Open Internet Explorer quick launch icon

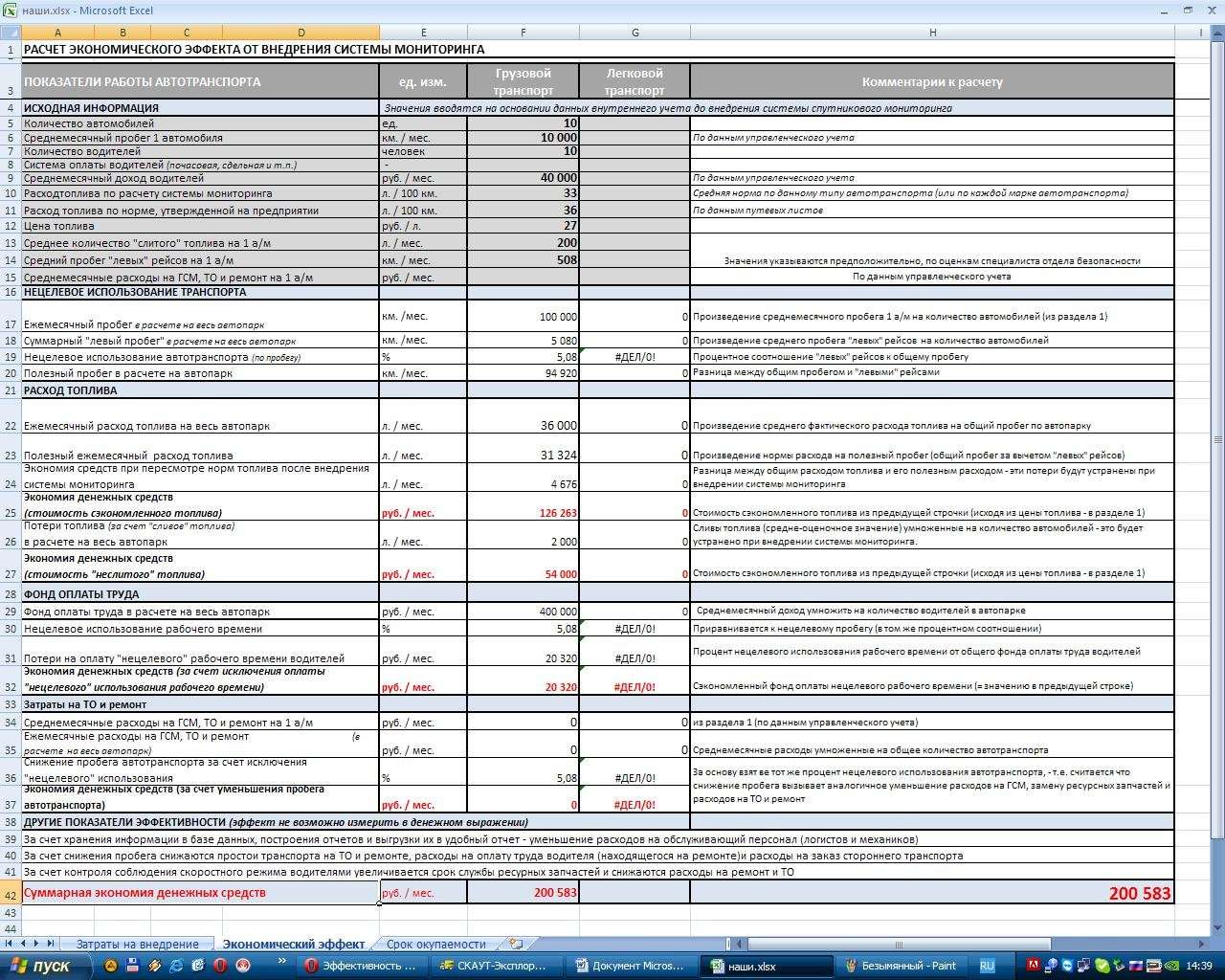coord(176,966)
